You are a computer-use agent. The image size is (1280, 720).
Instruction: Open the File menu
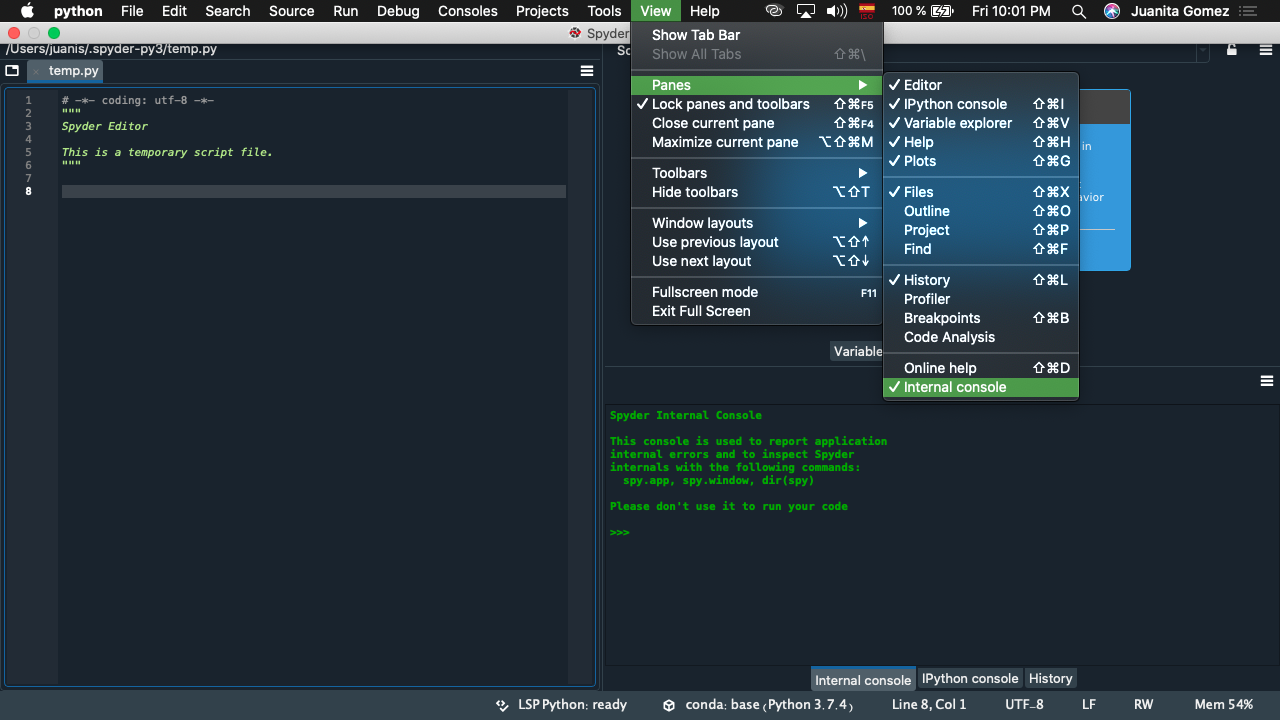tap(132, 11)
